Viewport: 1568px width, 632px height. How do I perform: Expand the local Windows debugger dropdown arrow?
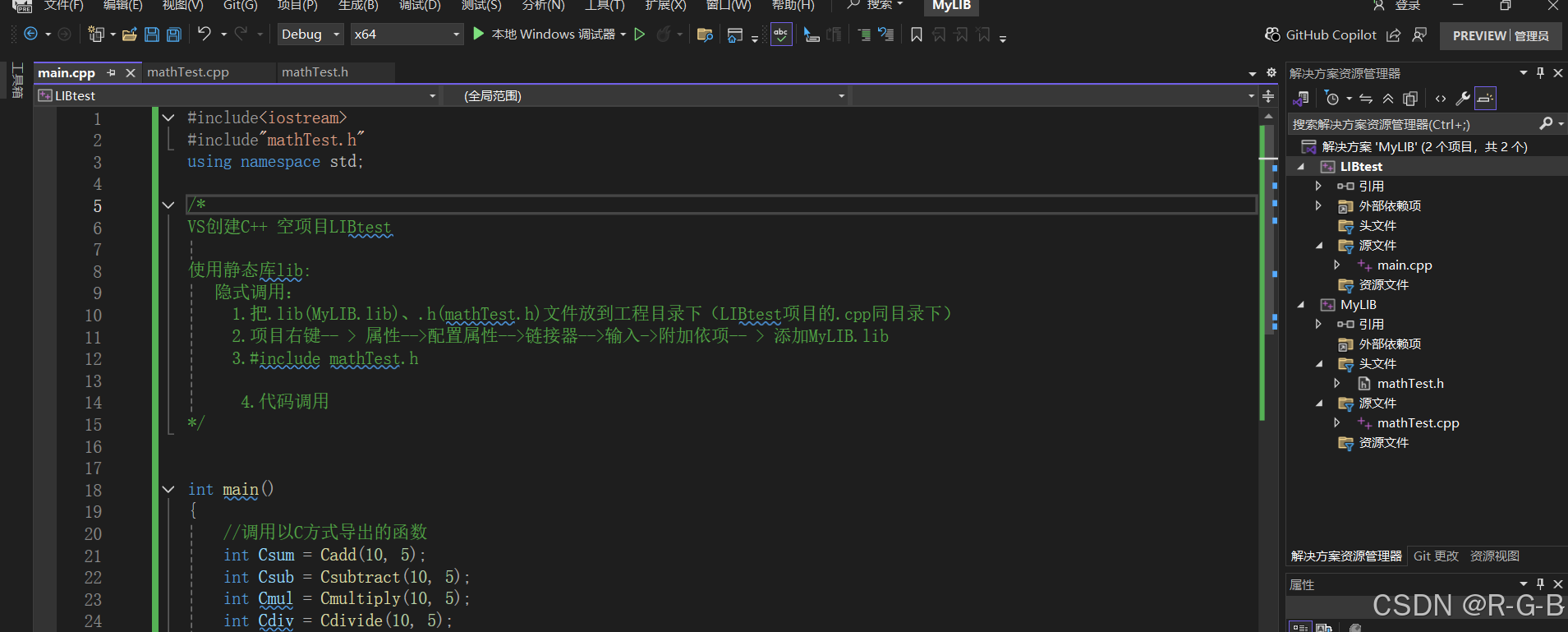pos(623,35)
